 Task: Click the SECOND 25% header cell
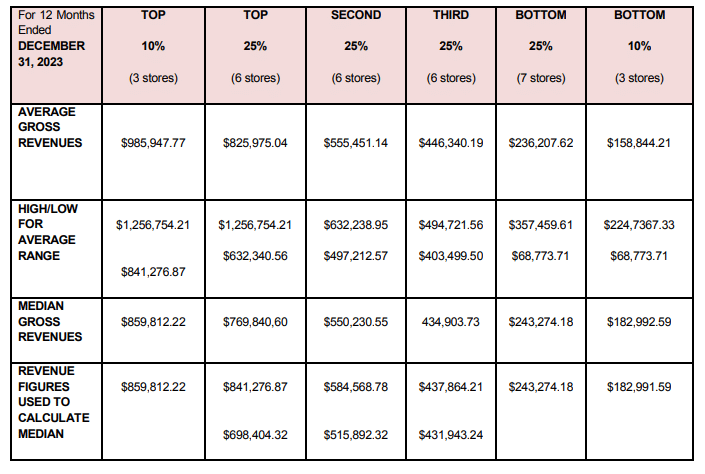[x=356, y=55]
